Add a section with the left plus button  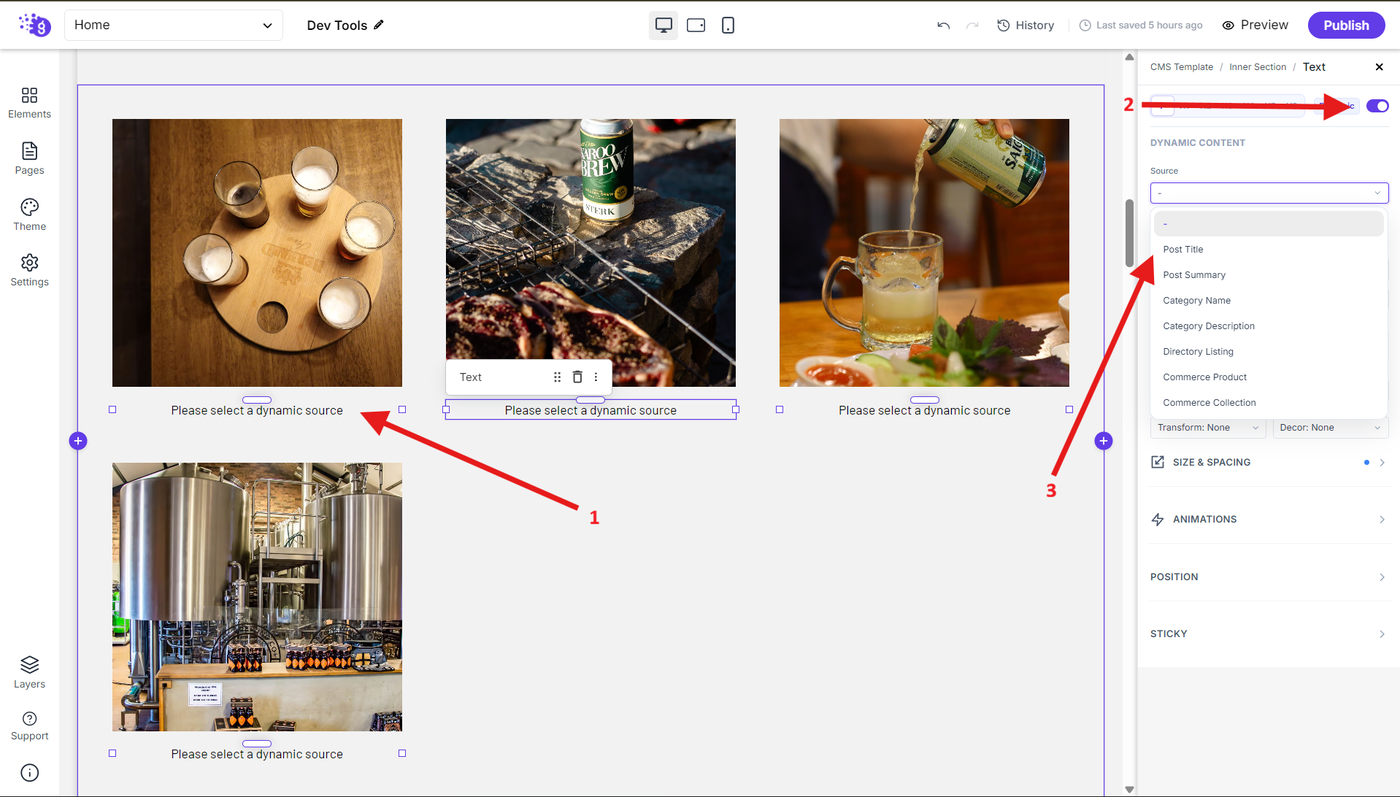pos(79,441)
